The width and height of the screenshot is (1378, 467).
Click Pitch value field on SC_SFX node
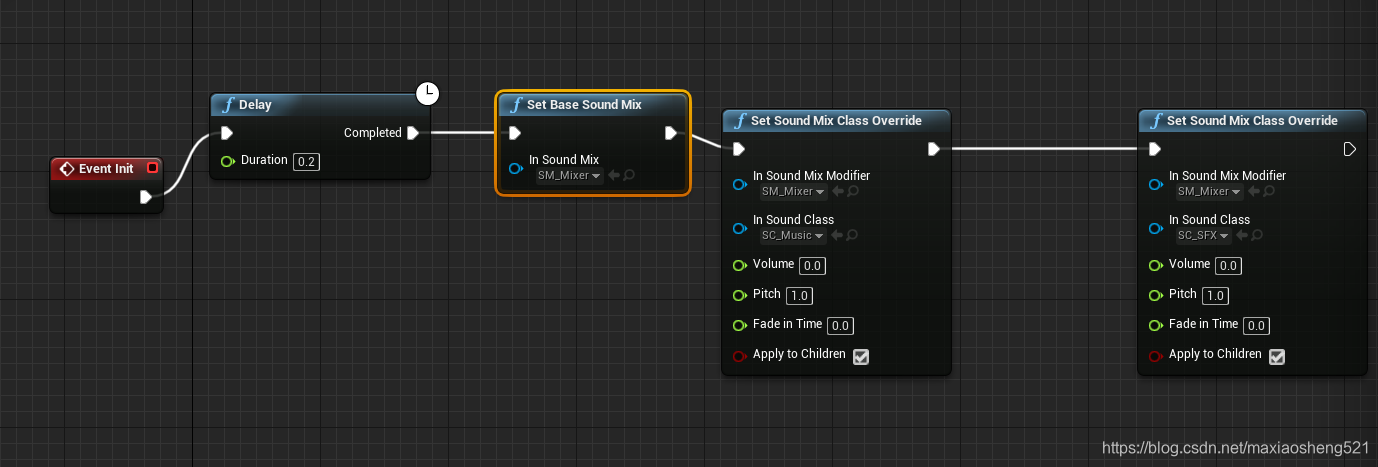1216,296
